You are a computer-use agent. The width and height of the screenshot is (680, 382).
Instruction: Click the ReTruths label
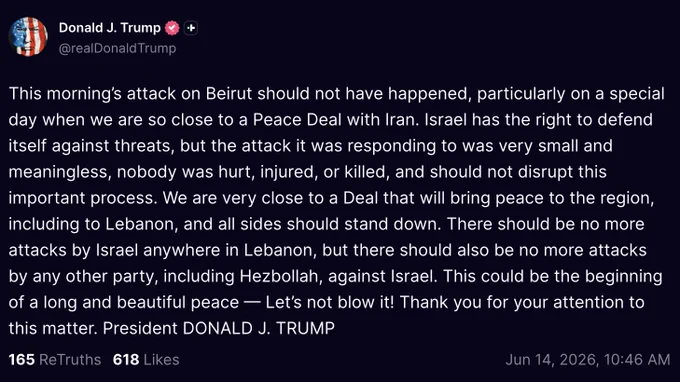pos(70,359)
